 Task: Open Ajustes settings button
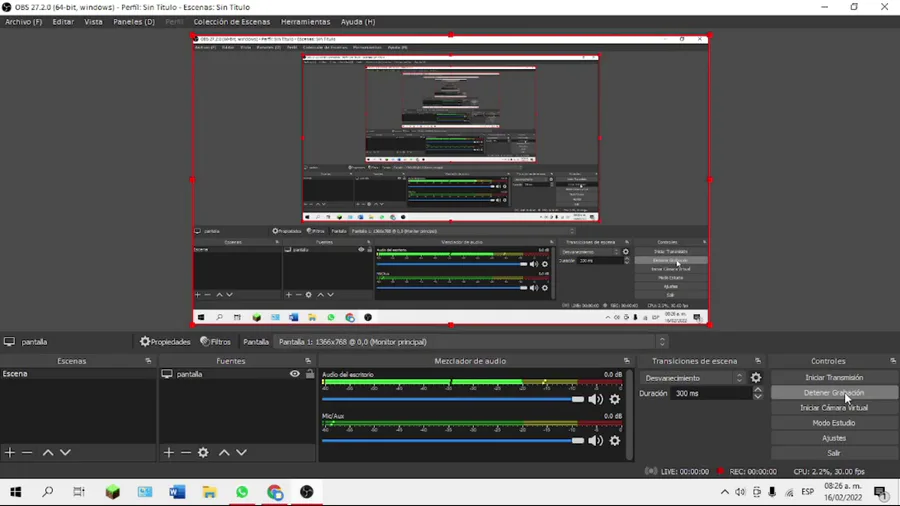coord(833,438)
